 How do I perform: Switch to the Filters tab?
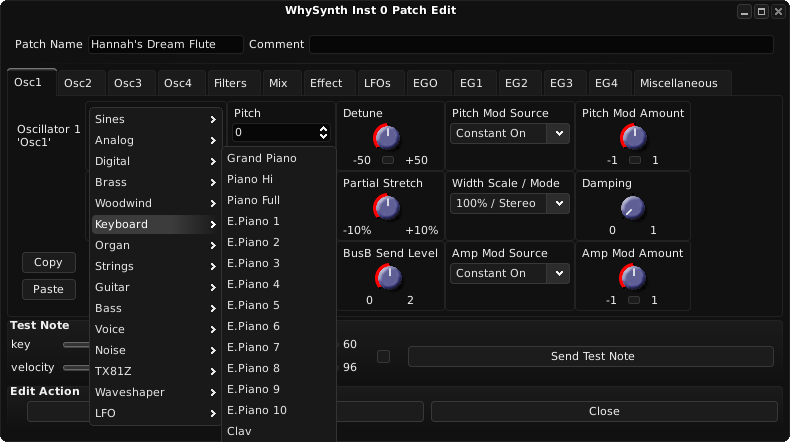[230, 83]
